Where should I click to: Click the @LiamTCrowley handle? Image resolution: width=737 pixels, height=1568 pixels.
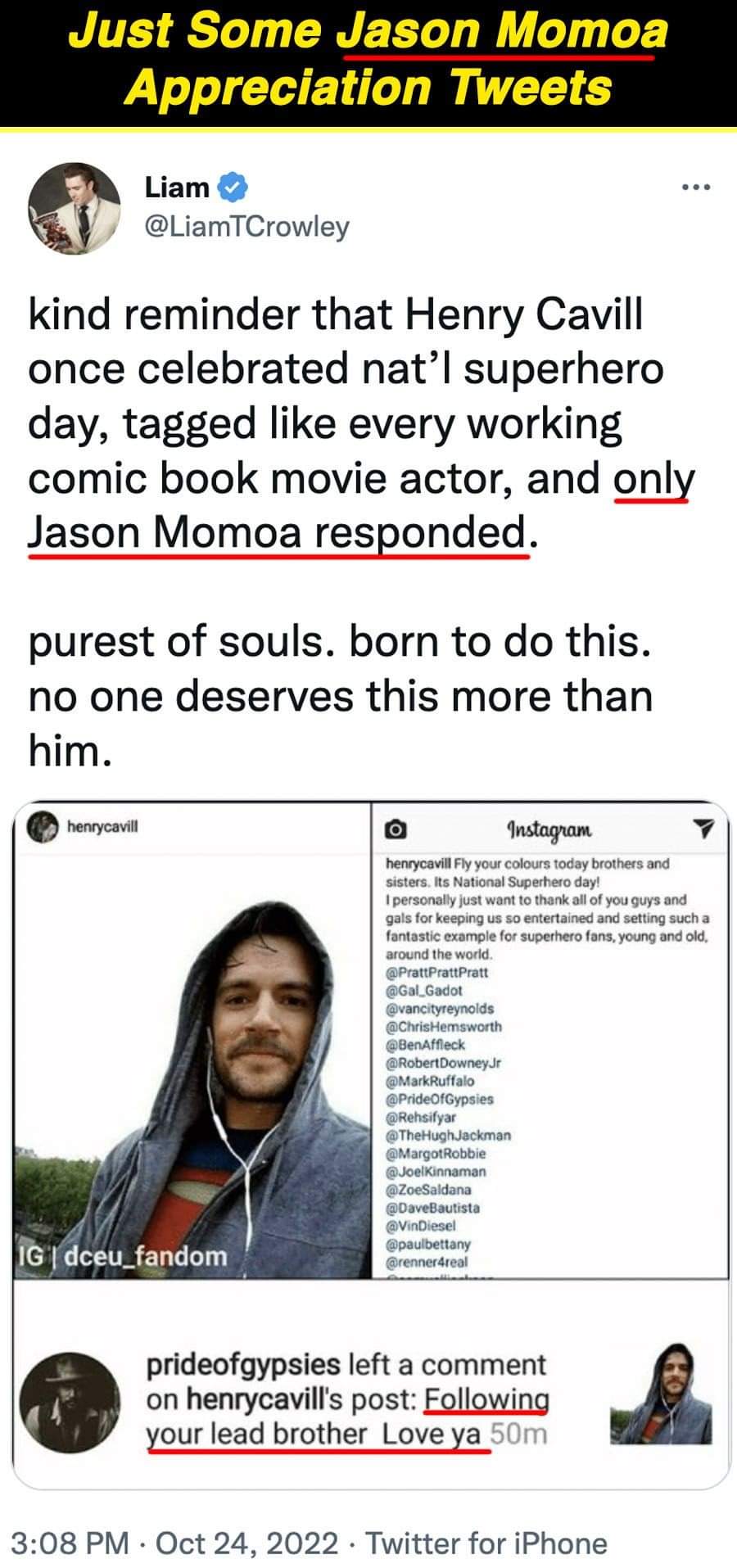coord(246,226)
